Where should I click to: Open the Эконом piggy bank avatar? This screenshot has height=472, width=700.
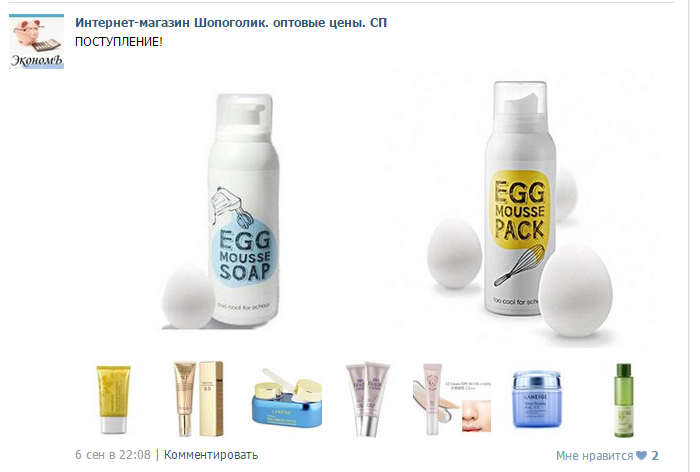pyautogui.click(x=37, y=42)
